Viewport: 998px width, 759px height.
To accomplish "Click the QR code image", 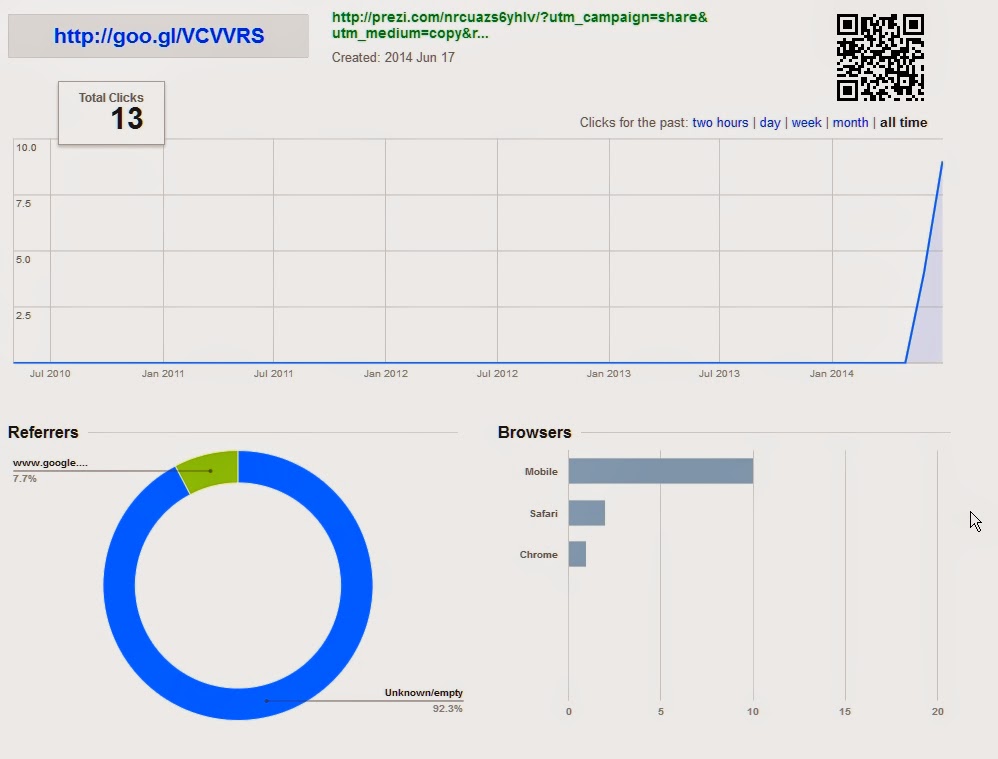I will pos(880,57).
